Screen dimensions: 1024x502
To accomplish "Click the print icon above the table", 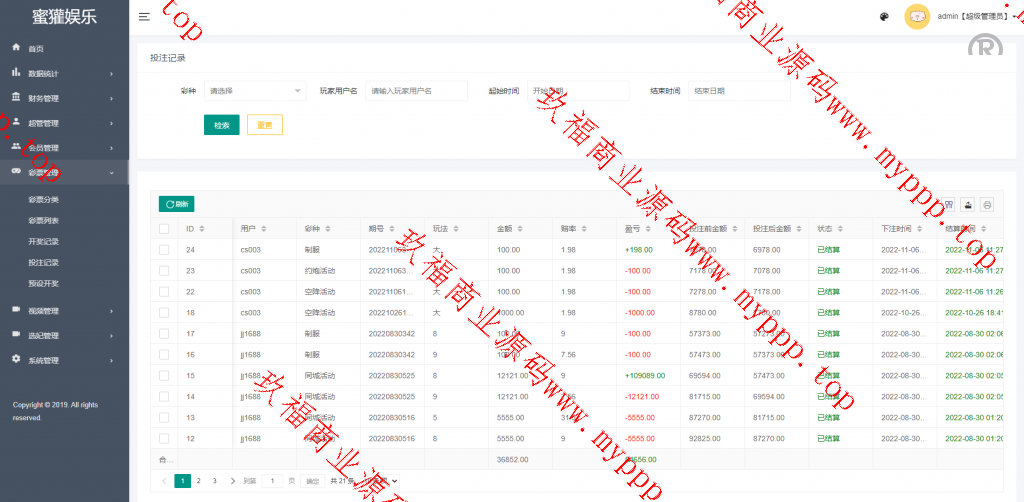I will (x=987, y=204).
